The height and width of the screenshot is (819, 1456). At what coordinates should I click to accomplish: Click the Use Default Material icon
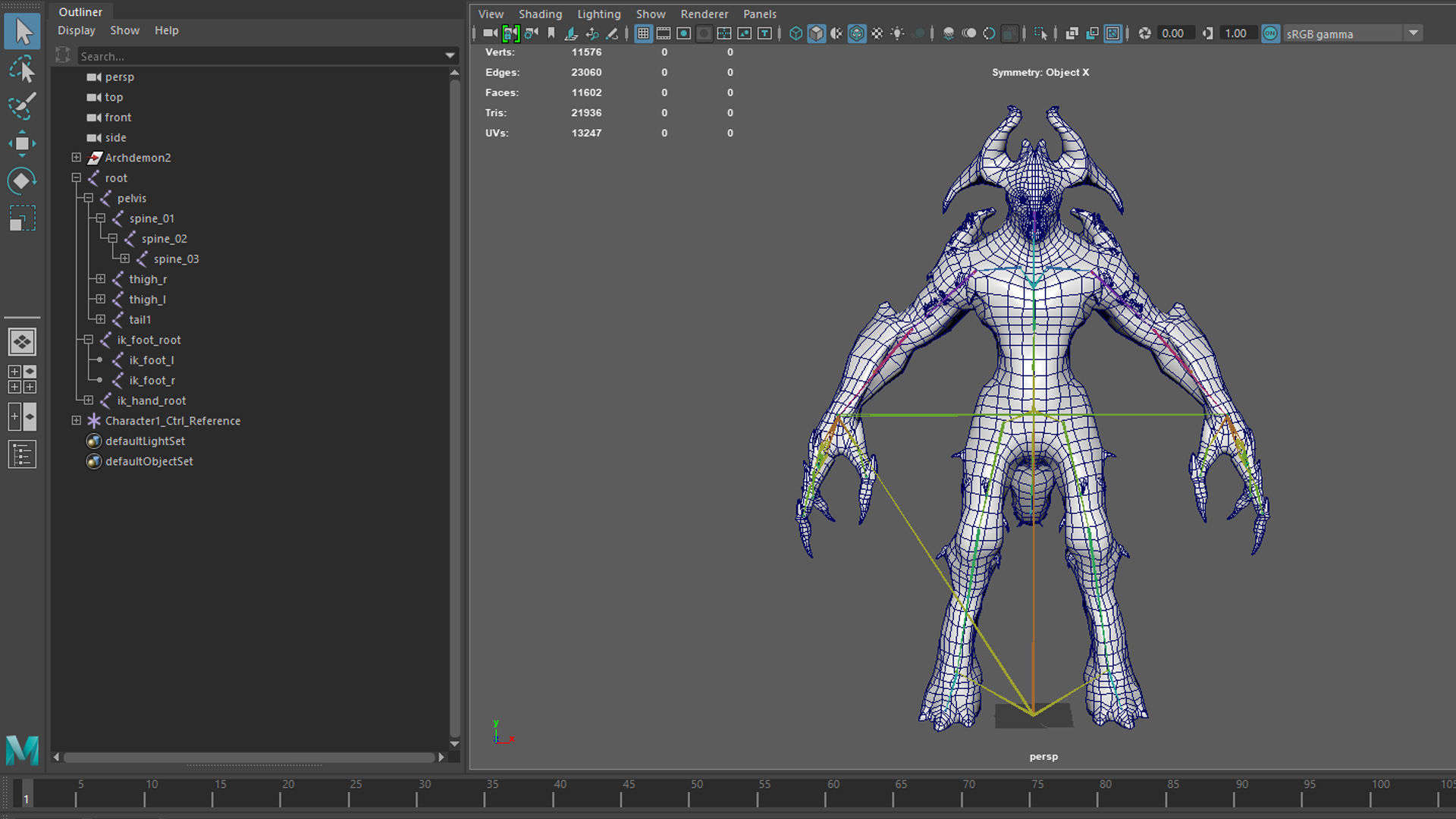pos(836,33)
